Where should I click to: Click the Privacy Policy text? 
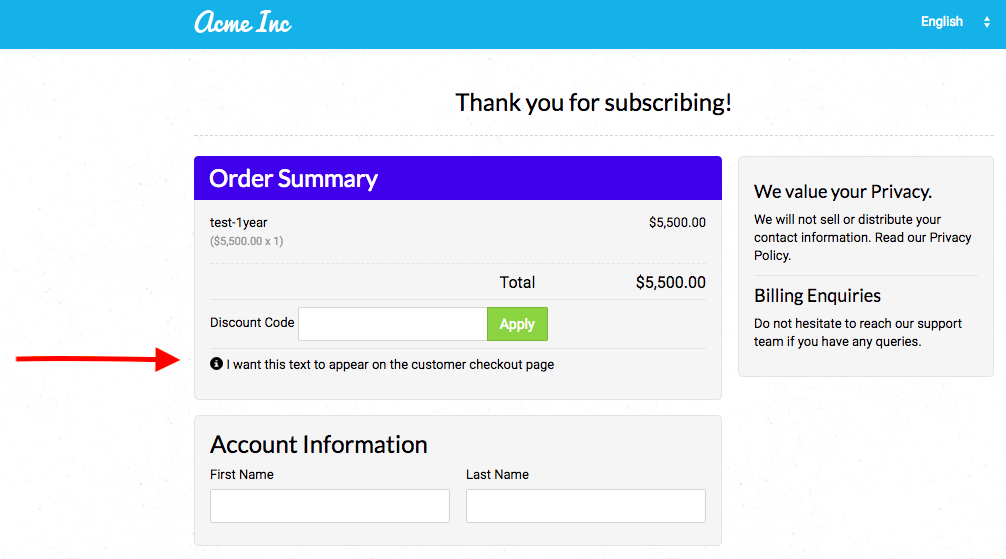point(862,246)
